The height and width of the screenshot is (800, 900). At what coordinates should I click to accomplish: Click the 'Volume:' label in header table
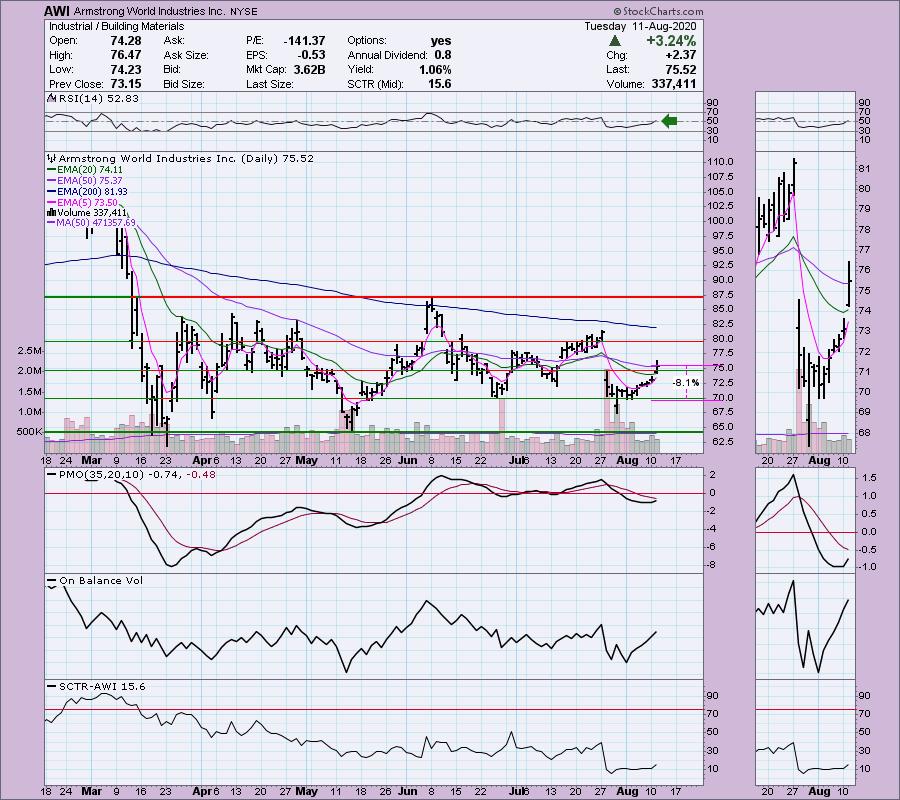[x=626, y=84]
